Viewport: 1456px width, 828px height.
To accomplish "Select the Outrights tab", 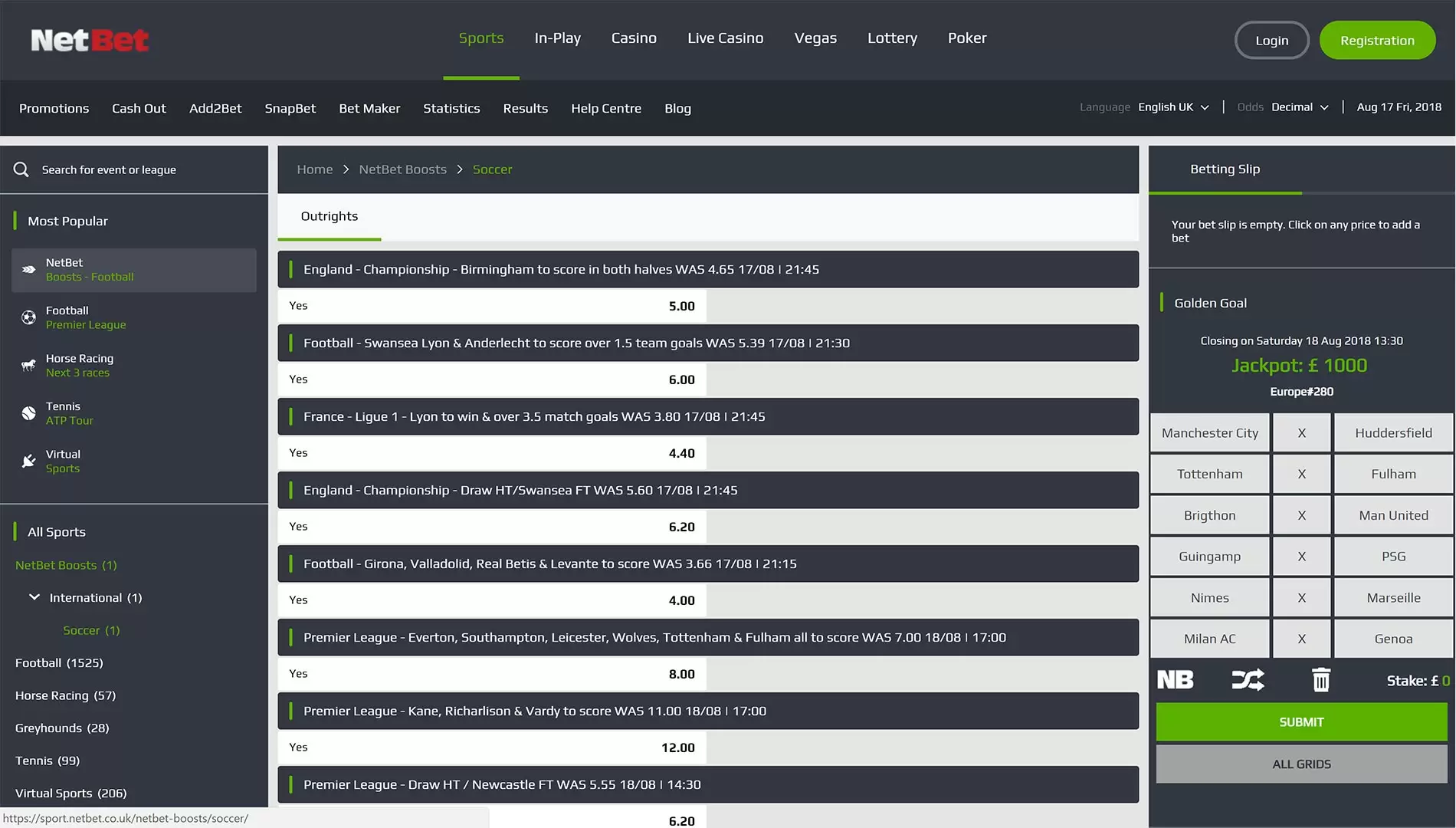I will [330, 216].
